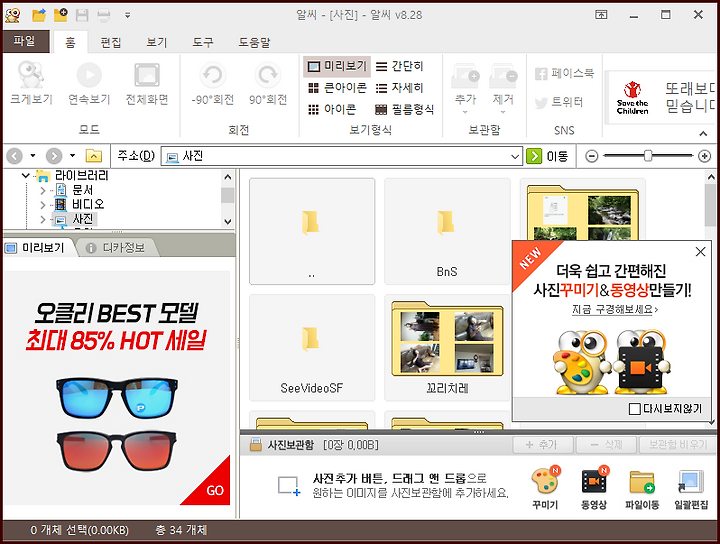Viewport: 720px width, 544px height.
Task: Open the 제거 remove-from-bin dropdown
Action: (503, 88)
